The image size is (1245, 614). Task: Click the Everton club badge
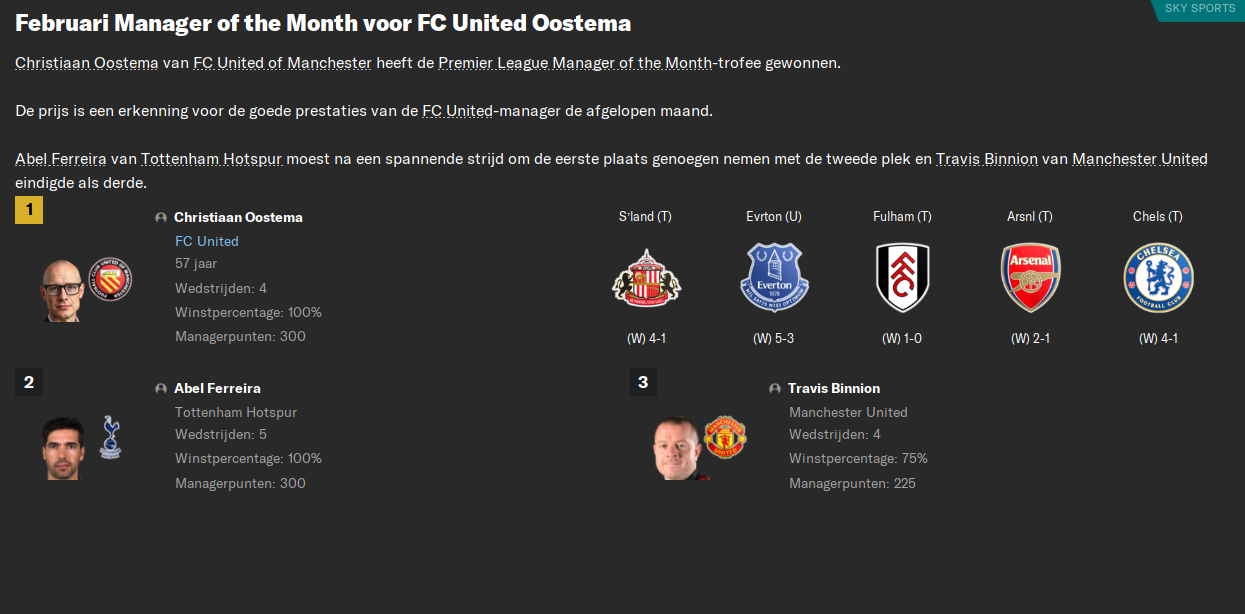click(x=774, y=277)
